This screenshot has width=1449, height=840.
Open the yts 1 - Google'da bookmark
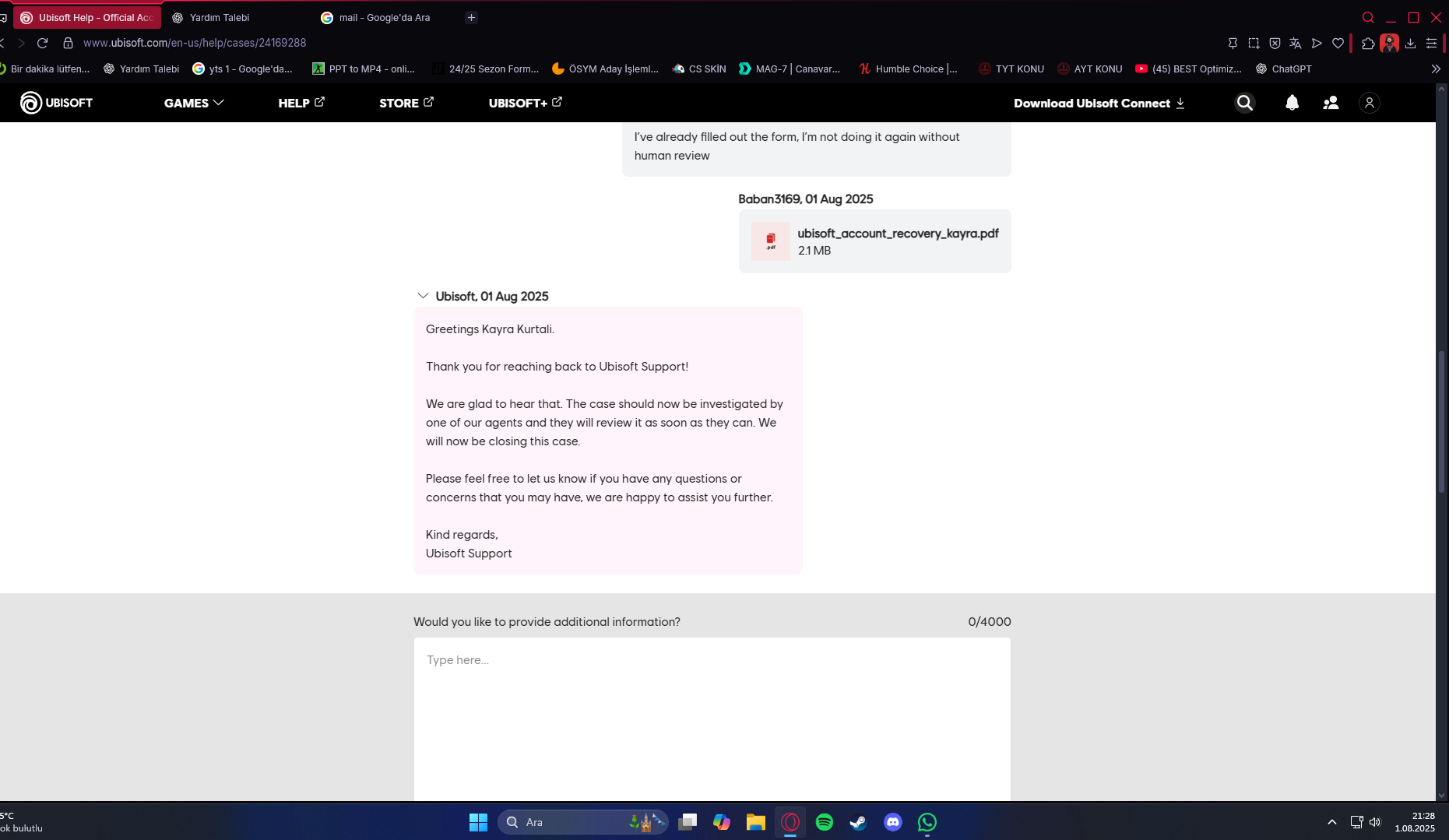(x=242, y=69)
